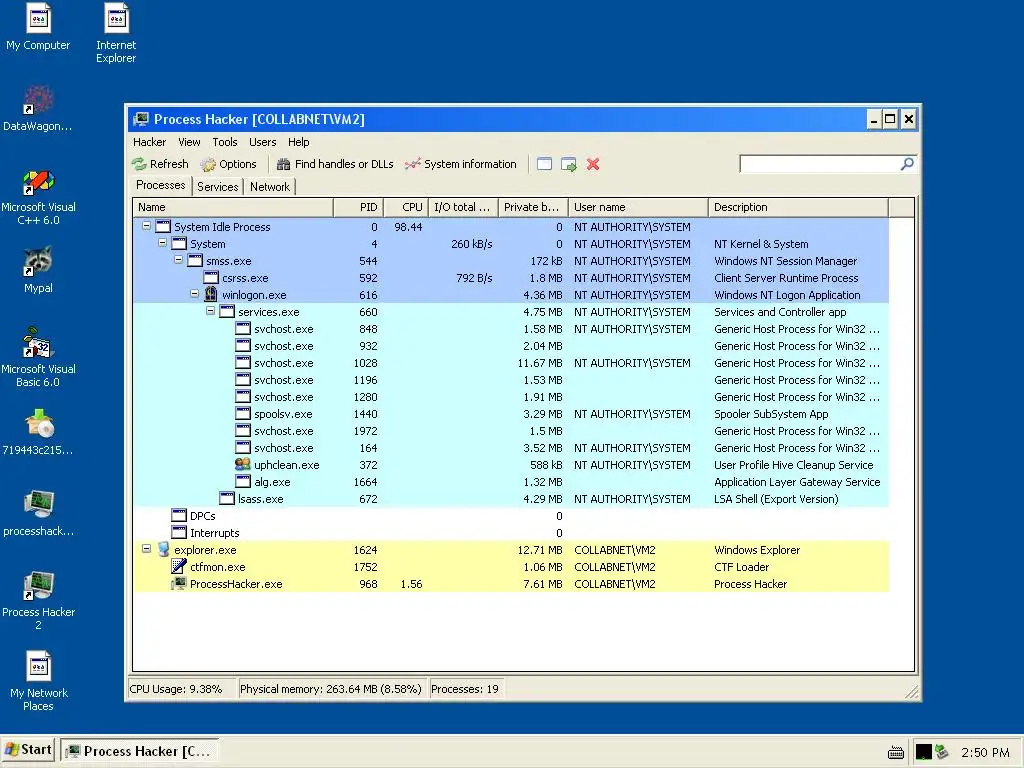The width and height of the screenshot is (1024, 768).
Task: Click the ctfmon.exe pen icon
Action: [x=178, y=566]
